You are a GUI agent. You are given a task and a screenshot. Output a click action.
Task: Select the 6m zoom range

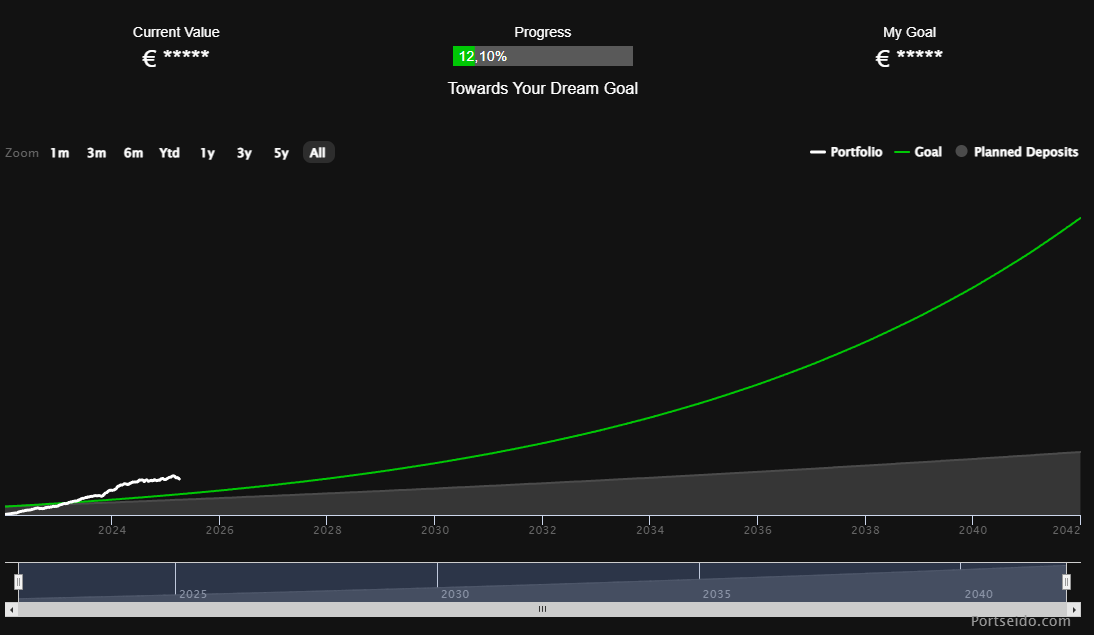133,153
